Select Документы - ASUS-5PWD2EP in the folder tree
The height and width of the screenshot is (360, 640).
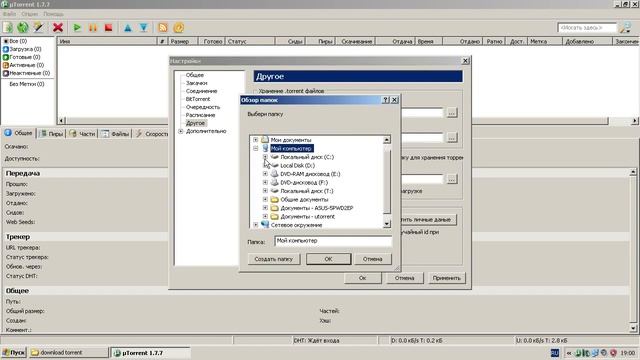[317, 208]
